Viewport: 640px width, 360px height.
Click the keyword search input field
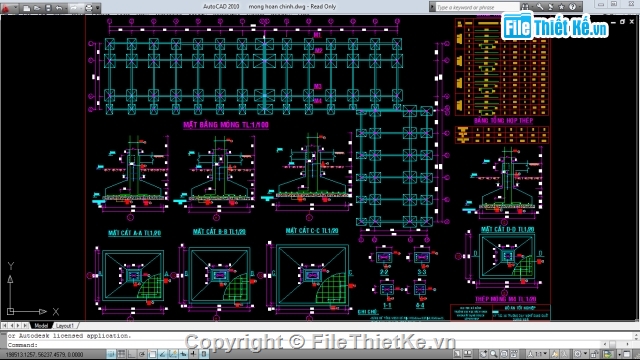[x=477, y=7]
